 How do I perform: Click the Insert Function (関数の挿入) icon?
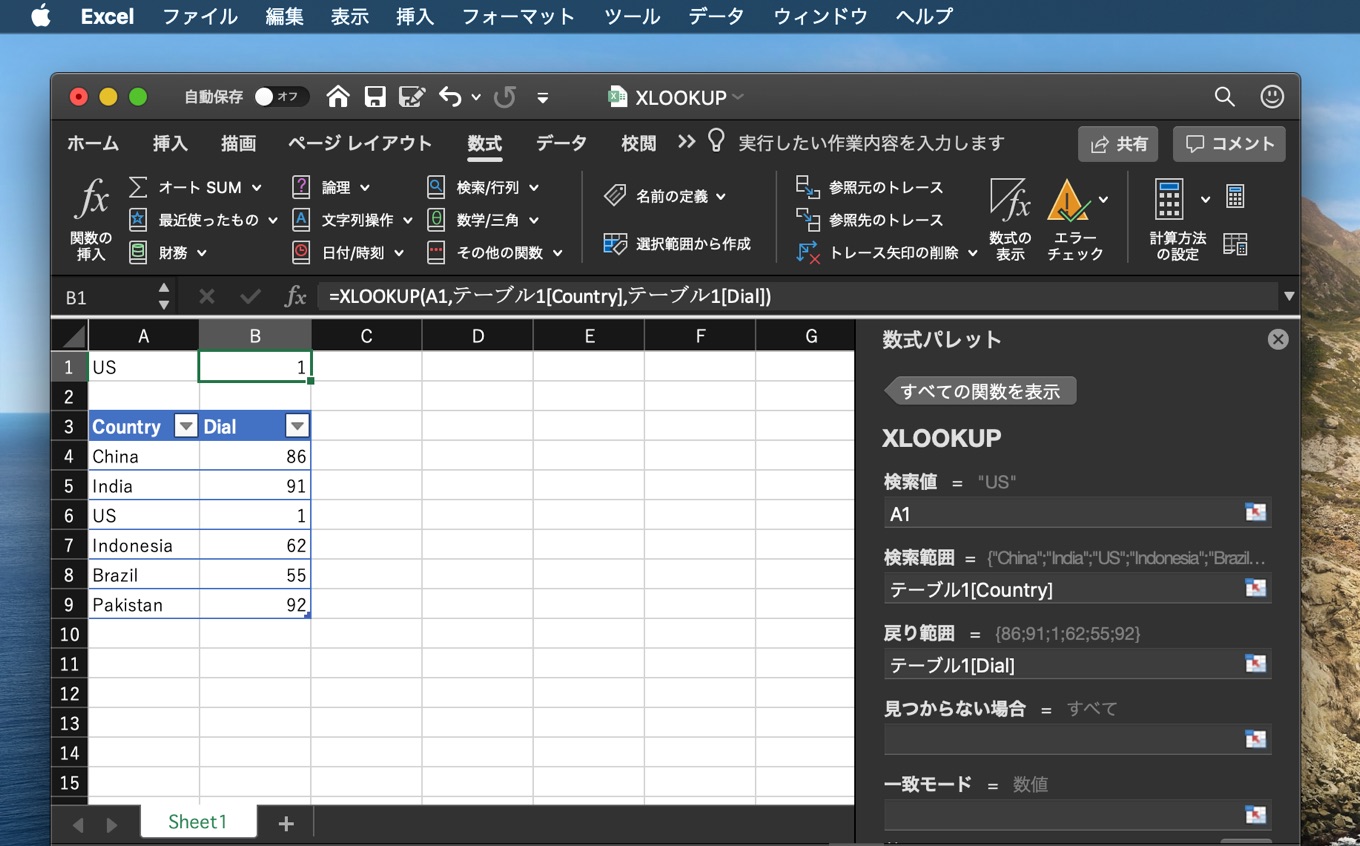[91, 200]
